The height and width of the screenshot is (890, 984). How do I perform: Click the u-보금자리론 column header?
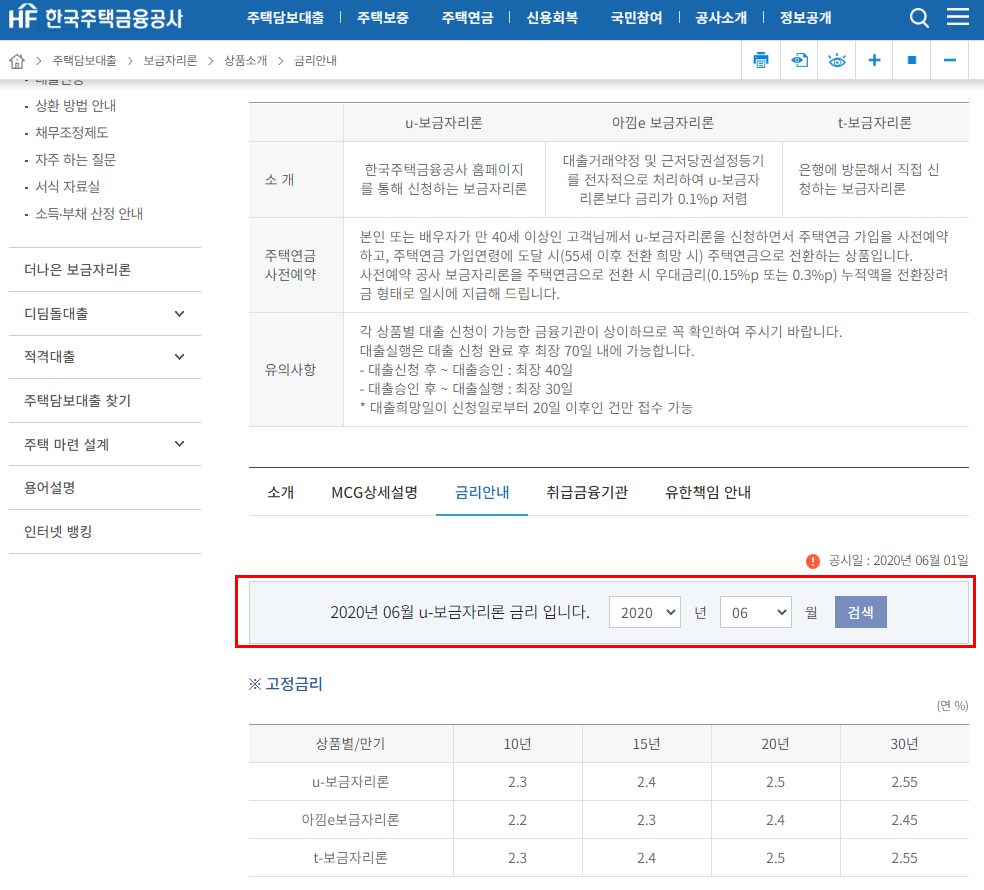click(444, 123)
